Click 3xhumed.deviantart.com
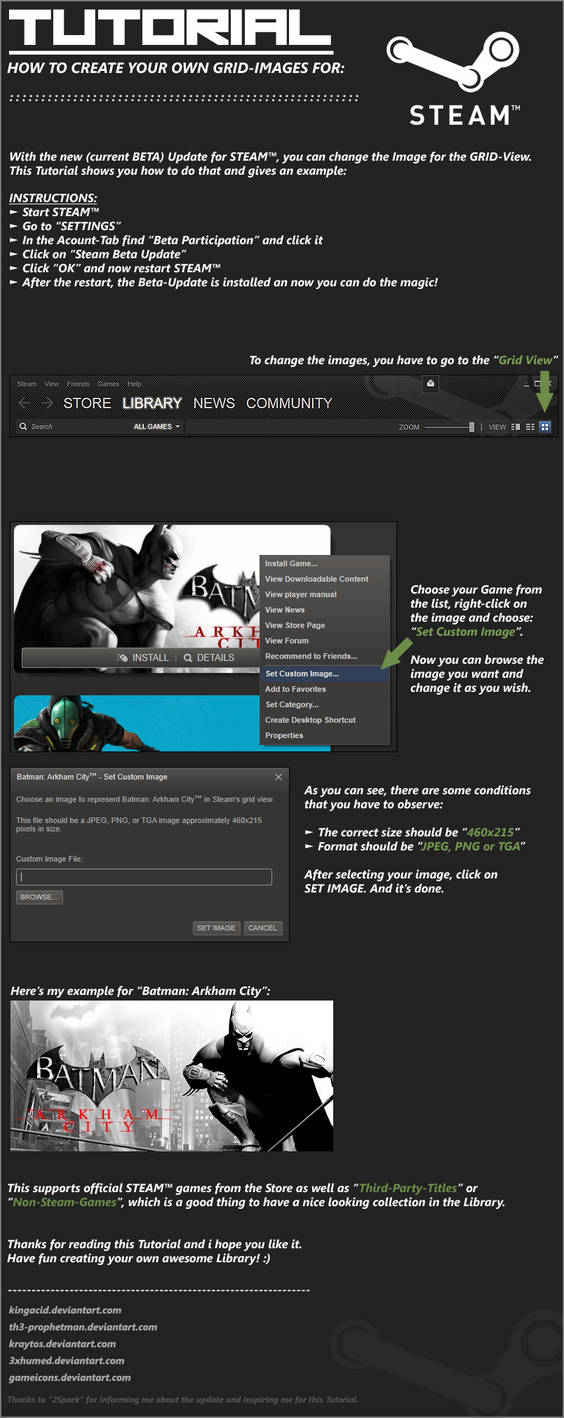This screenshot has width=564, height=1418. pos(67,1360)
